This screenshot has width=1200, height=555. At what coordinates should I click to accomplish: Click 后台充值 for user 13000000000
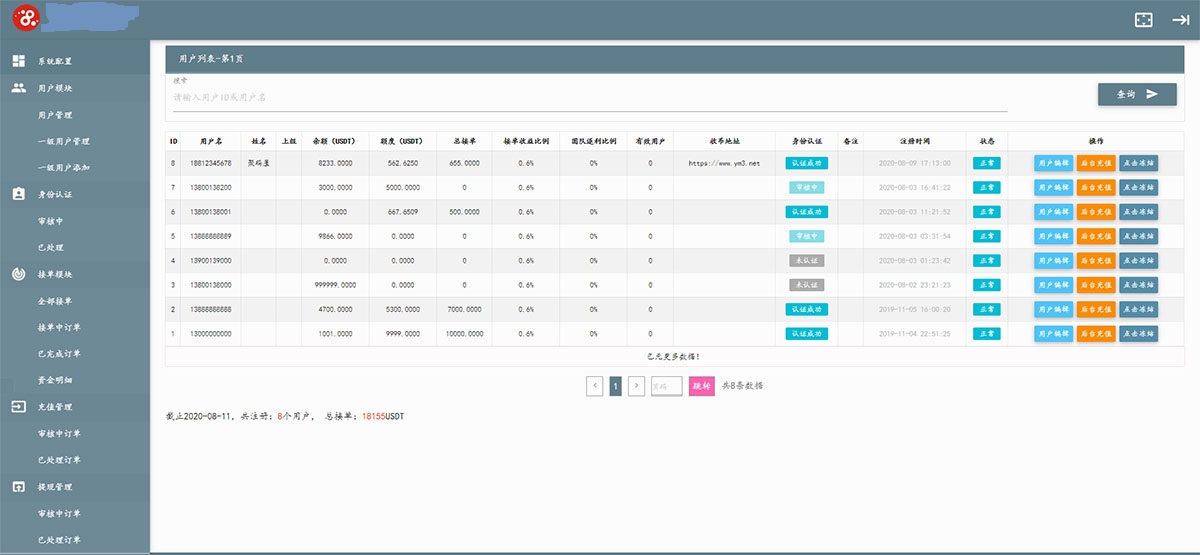point(1096,334)
